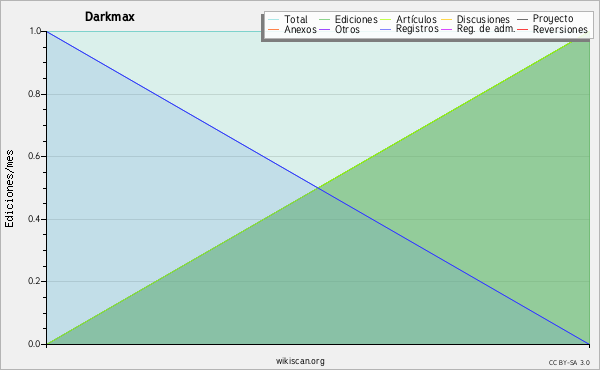The height and width of the screenshot is (370, 600).
Task: Click the wikiscan.org label below chart
Action: point(300,361)
